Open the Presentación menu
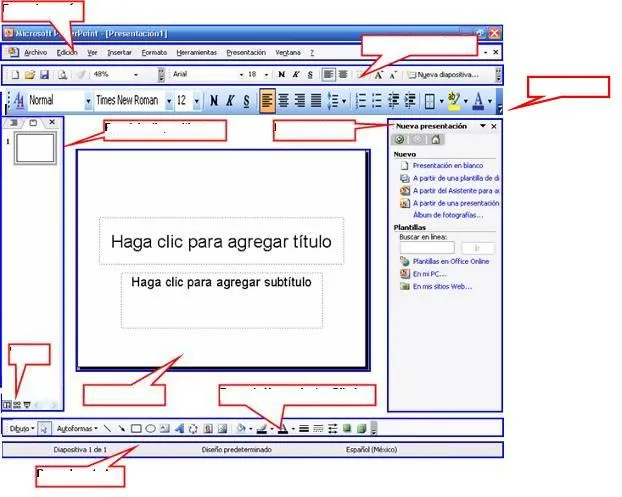 point(246,52)
